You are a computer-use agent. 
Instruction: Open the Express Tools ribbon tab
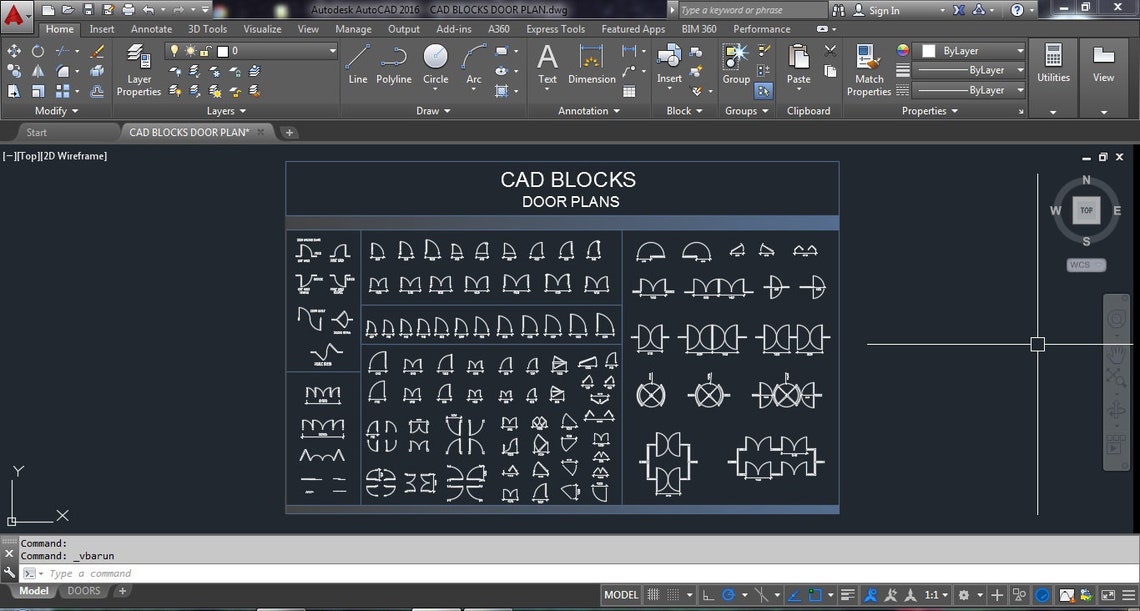coord(555,29)
